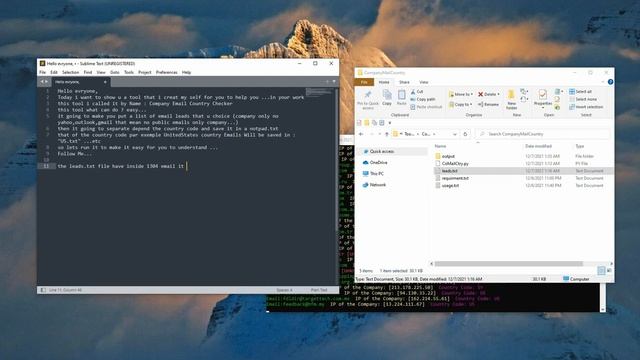Click Rename in the Organize group
The height and width of the screenshot is (360, 640).
pyautogui.click(x=488, y=104)
